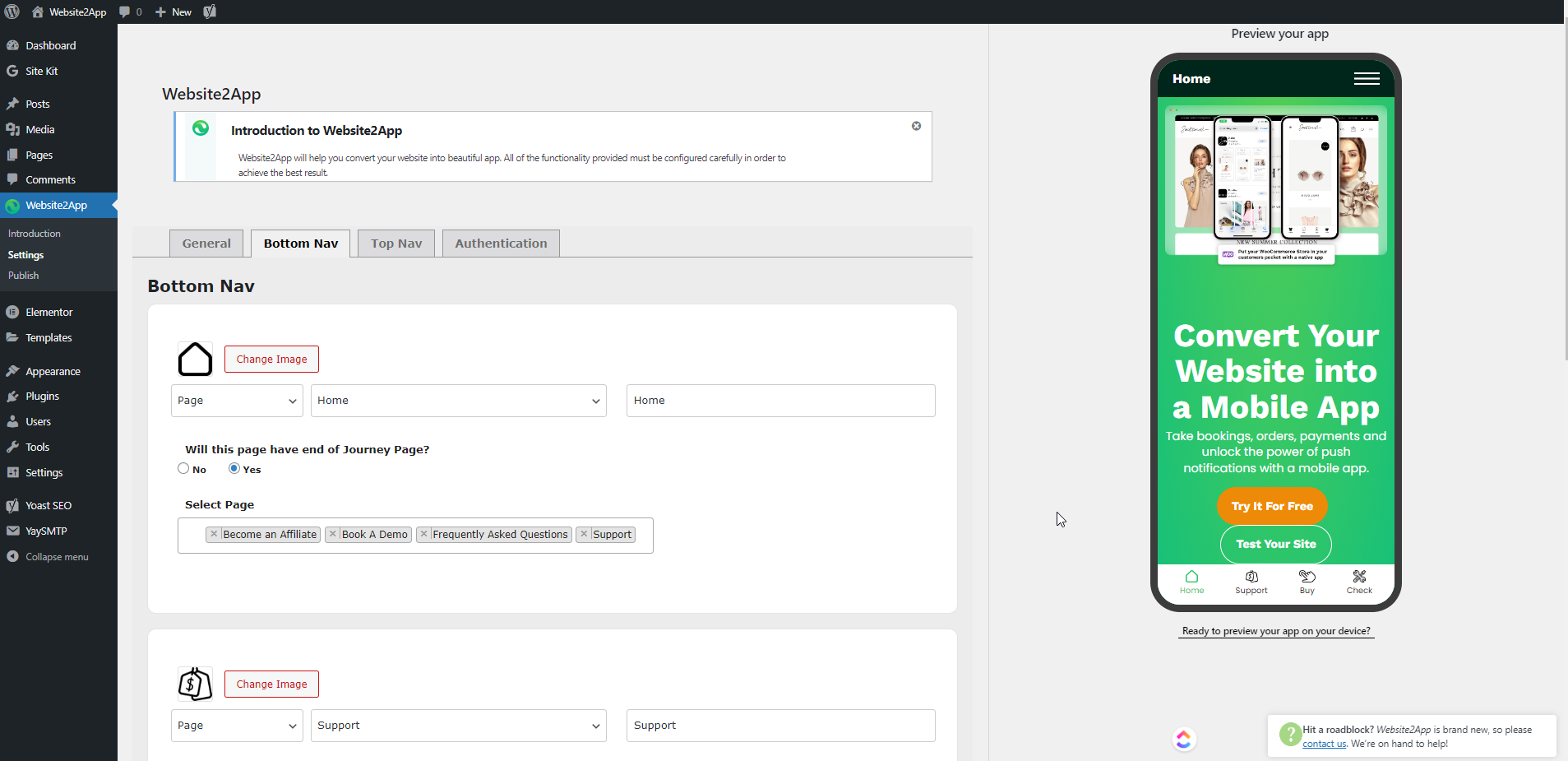Viewport: 1568px width, 761px height.
Task: Click the Comments sidebar icon
Action: 12,179
